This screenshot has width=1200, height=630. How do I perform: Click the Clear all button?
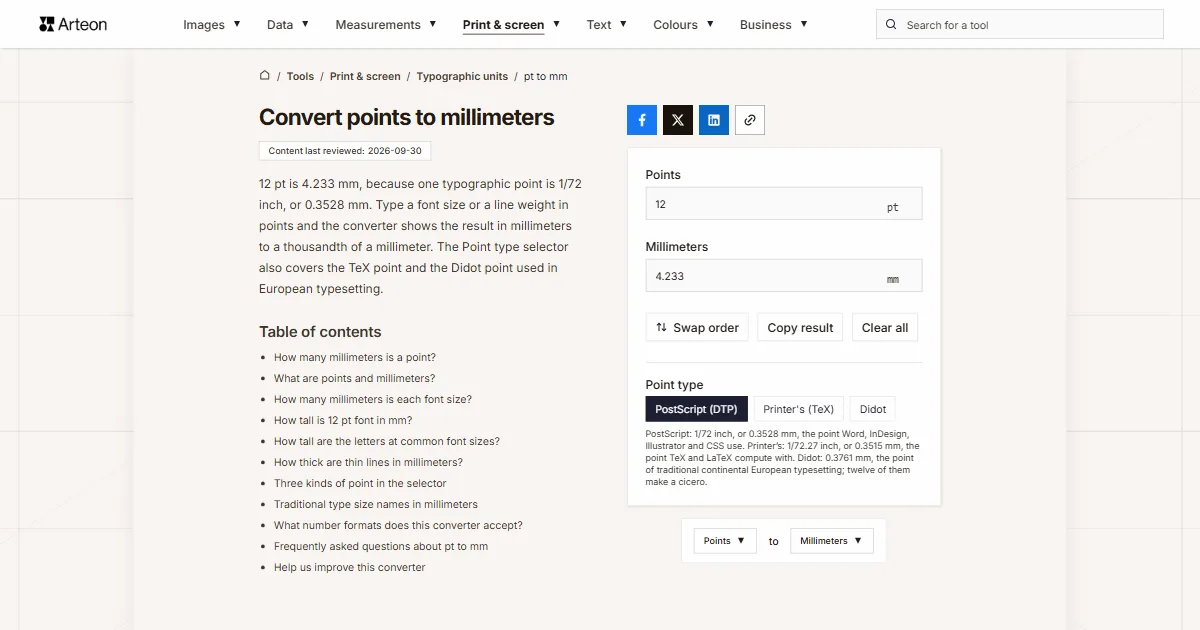pyautogui.click(x=885, y=328)
